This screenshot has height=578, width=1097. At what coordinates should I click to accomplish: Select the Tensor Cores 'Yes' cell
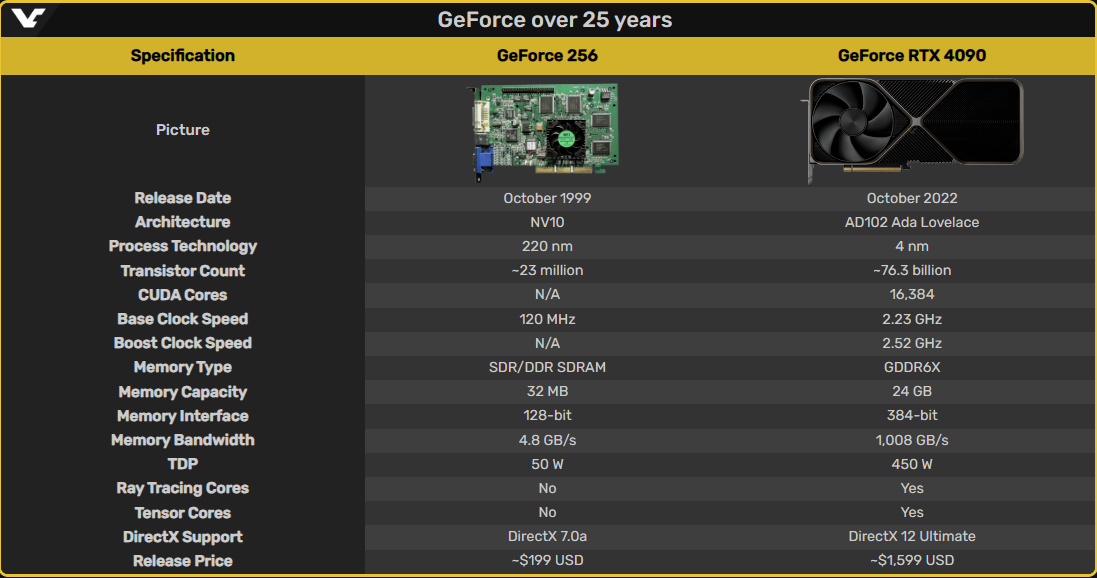pyautogui.click(x=912, y=512)
